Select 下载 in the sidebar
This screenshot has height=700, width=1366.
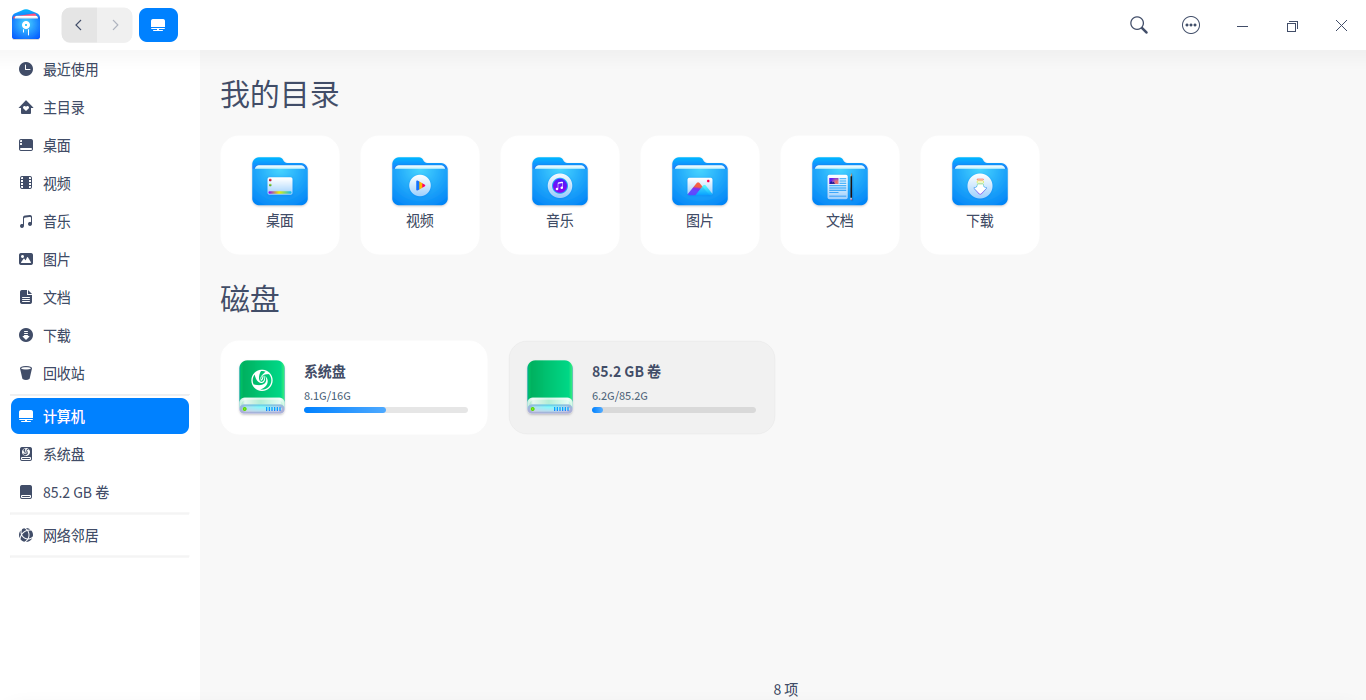(x=100, y=336)
